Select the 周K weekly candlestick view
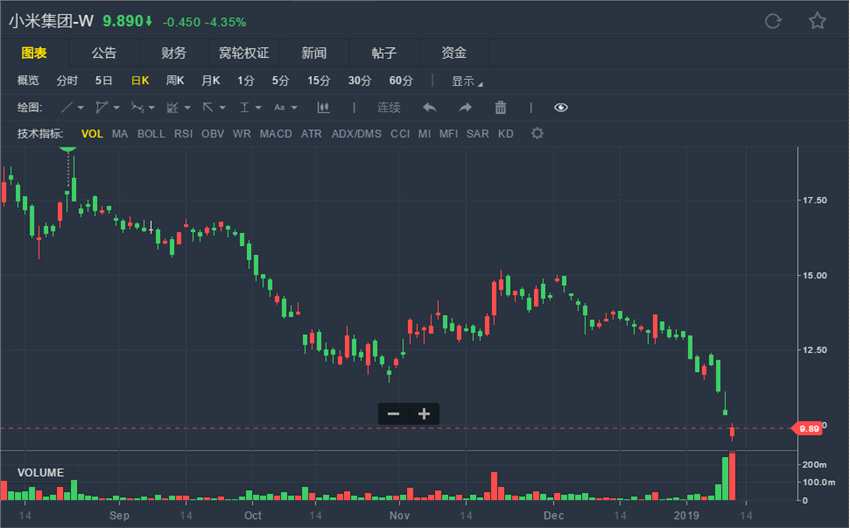Viewport: 850px width, 528px height. (x=175, y=81)
